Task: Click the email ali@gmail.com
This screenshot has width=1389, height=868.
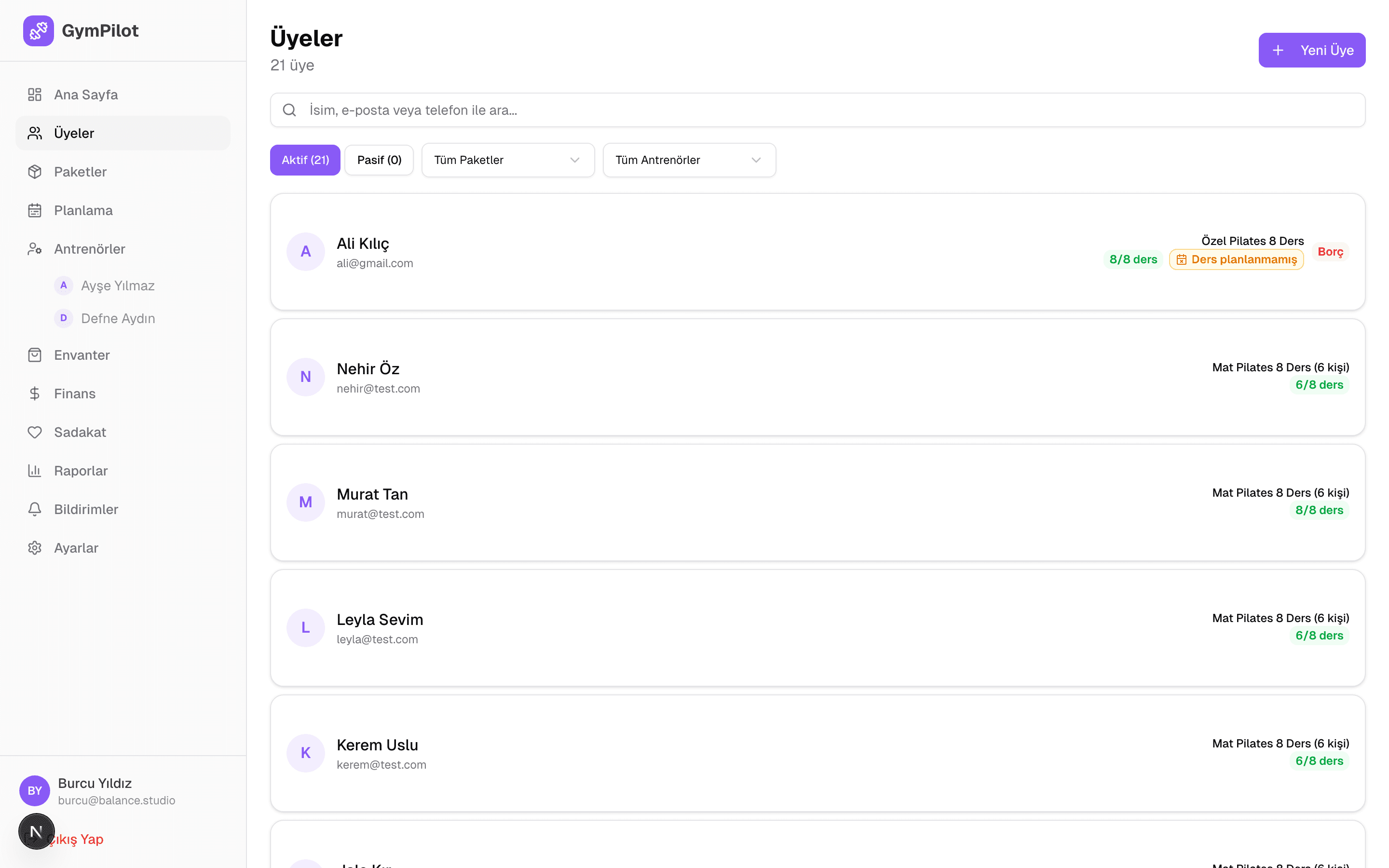Action: pos(375,263)
